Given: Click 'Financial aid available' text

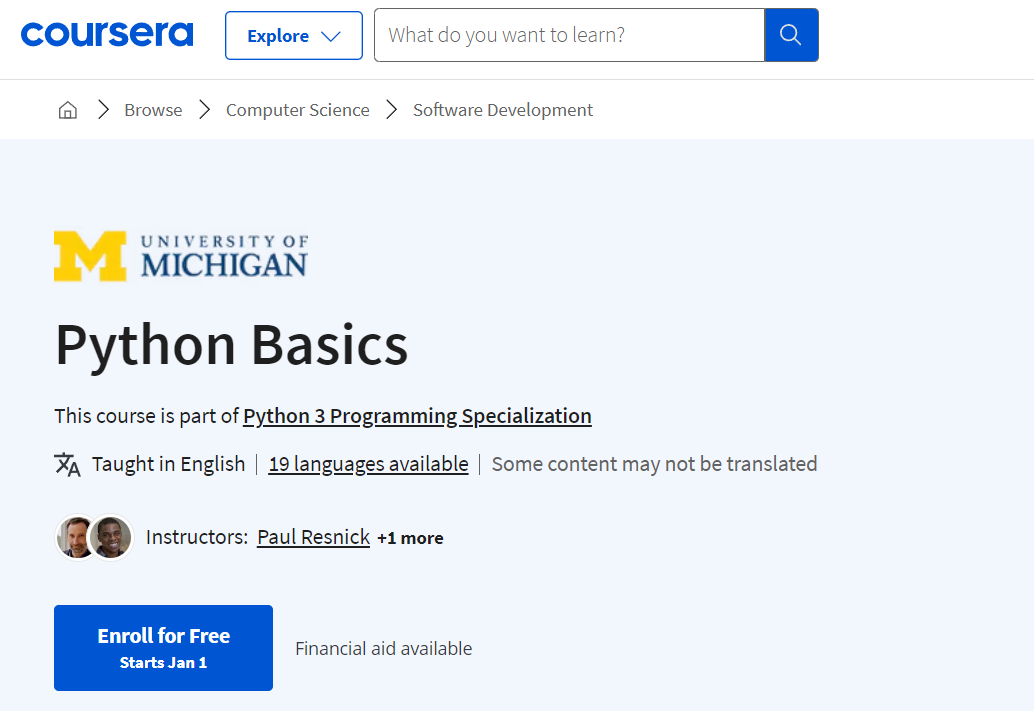Looking at the screenshot, I should [382, 648].
